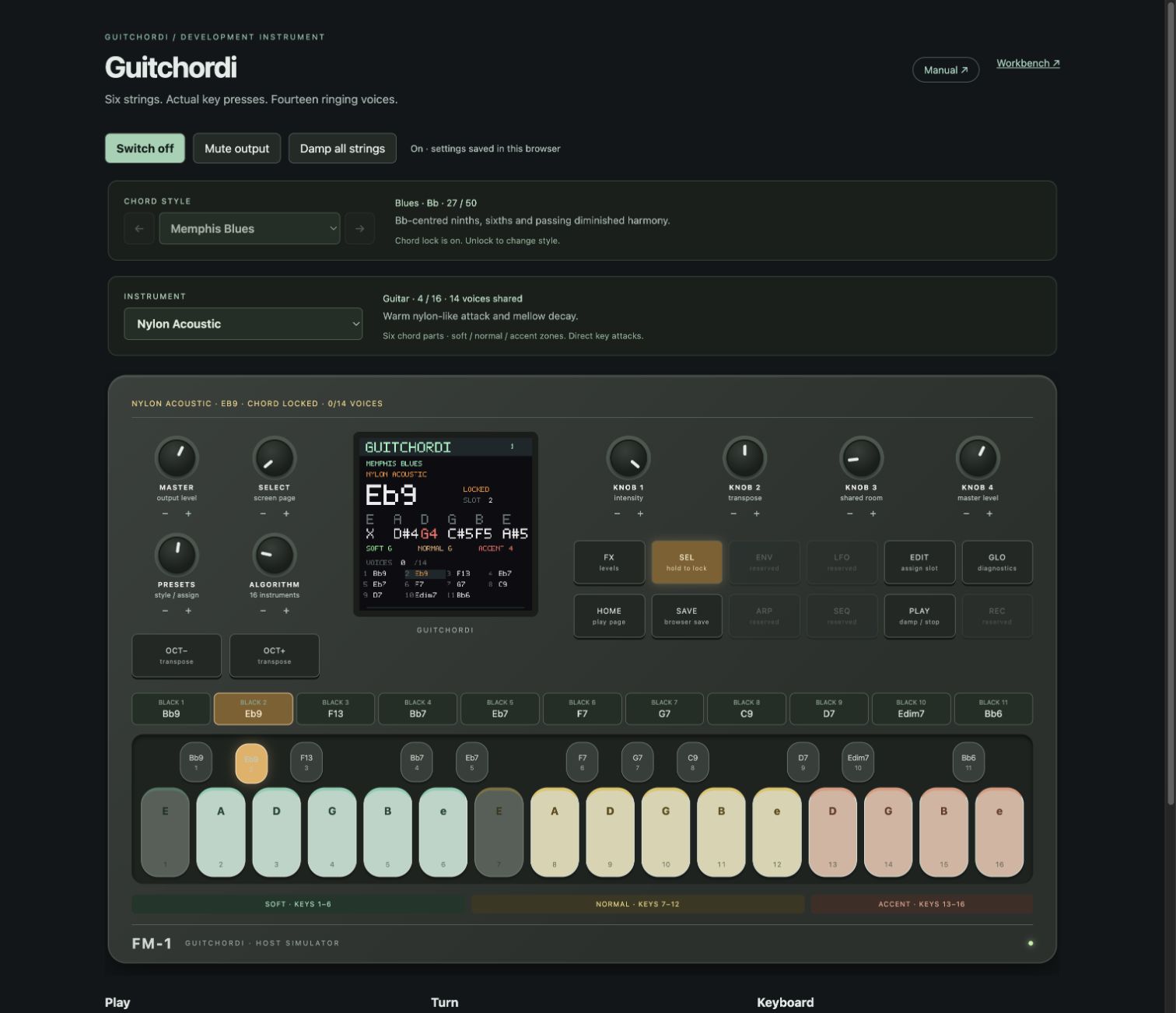Click the GLO diagnostics button
The height and width of the screenshot is (1013, 1176).
[997, 562]
